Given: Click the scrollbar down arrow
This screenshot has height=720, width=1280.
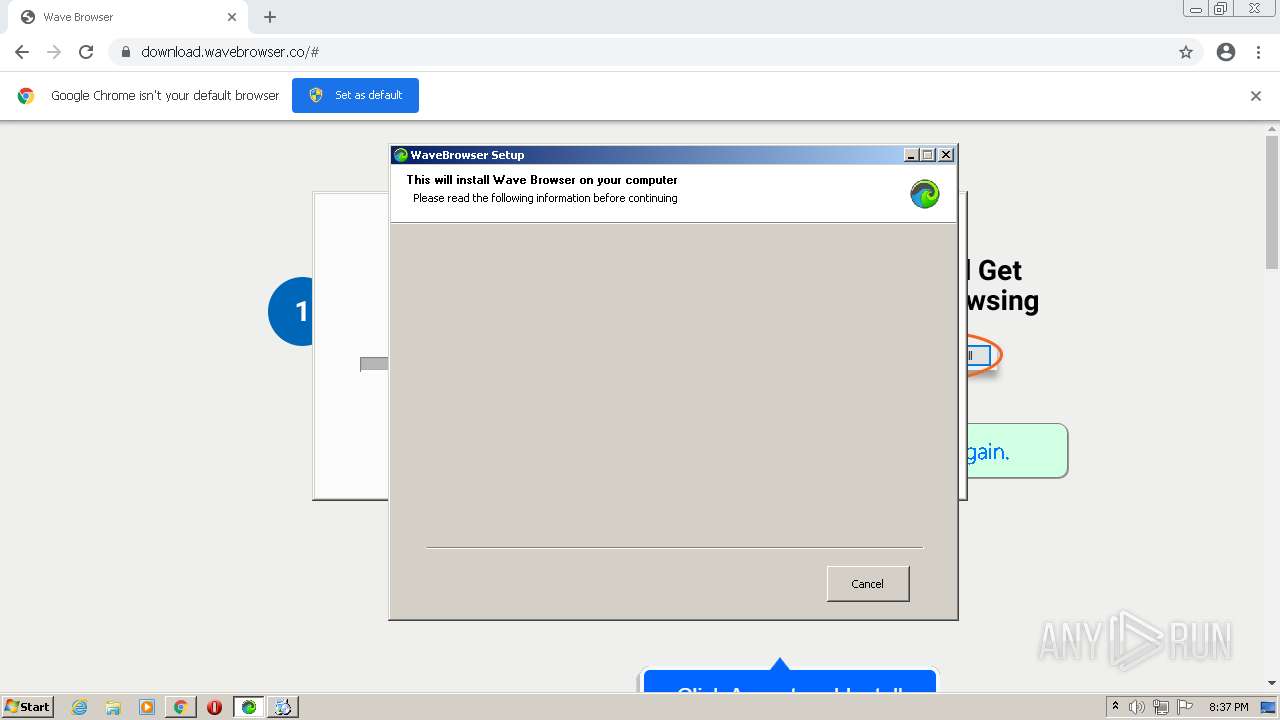Looking at the screenshot, I should click(1272, 683).
